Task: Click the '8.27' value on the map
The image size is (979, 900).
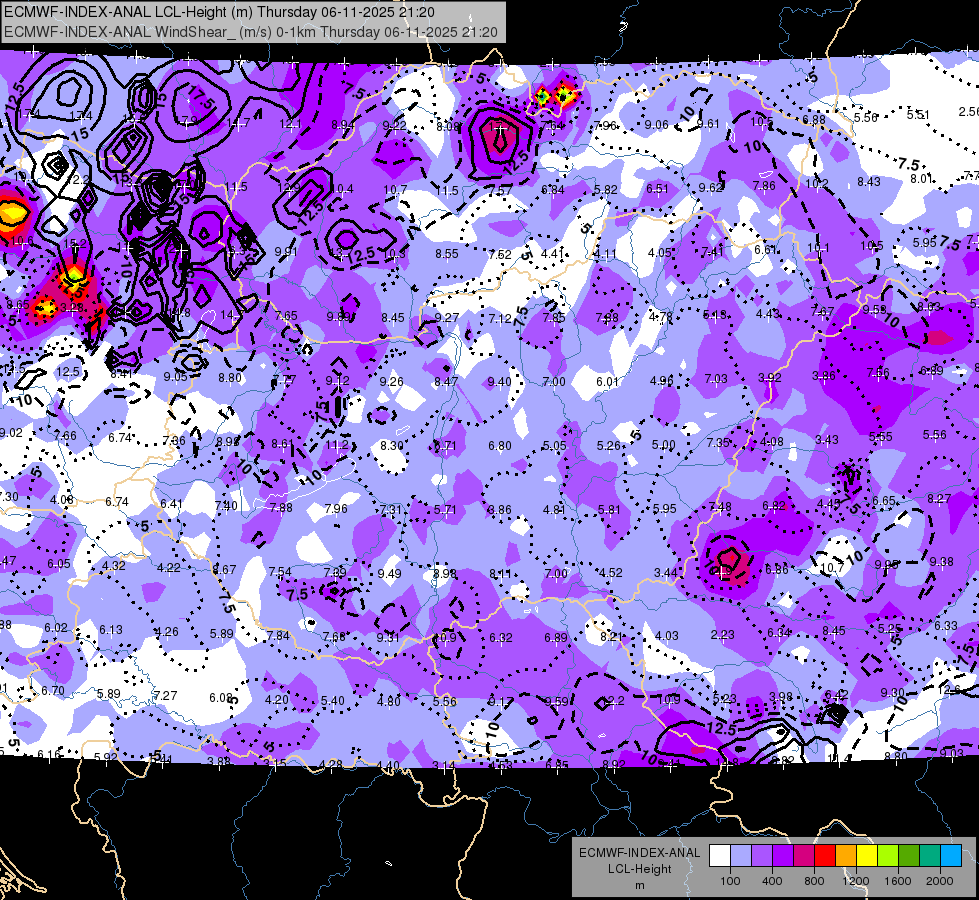Action: [x=939, y=498]
